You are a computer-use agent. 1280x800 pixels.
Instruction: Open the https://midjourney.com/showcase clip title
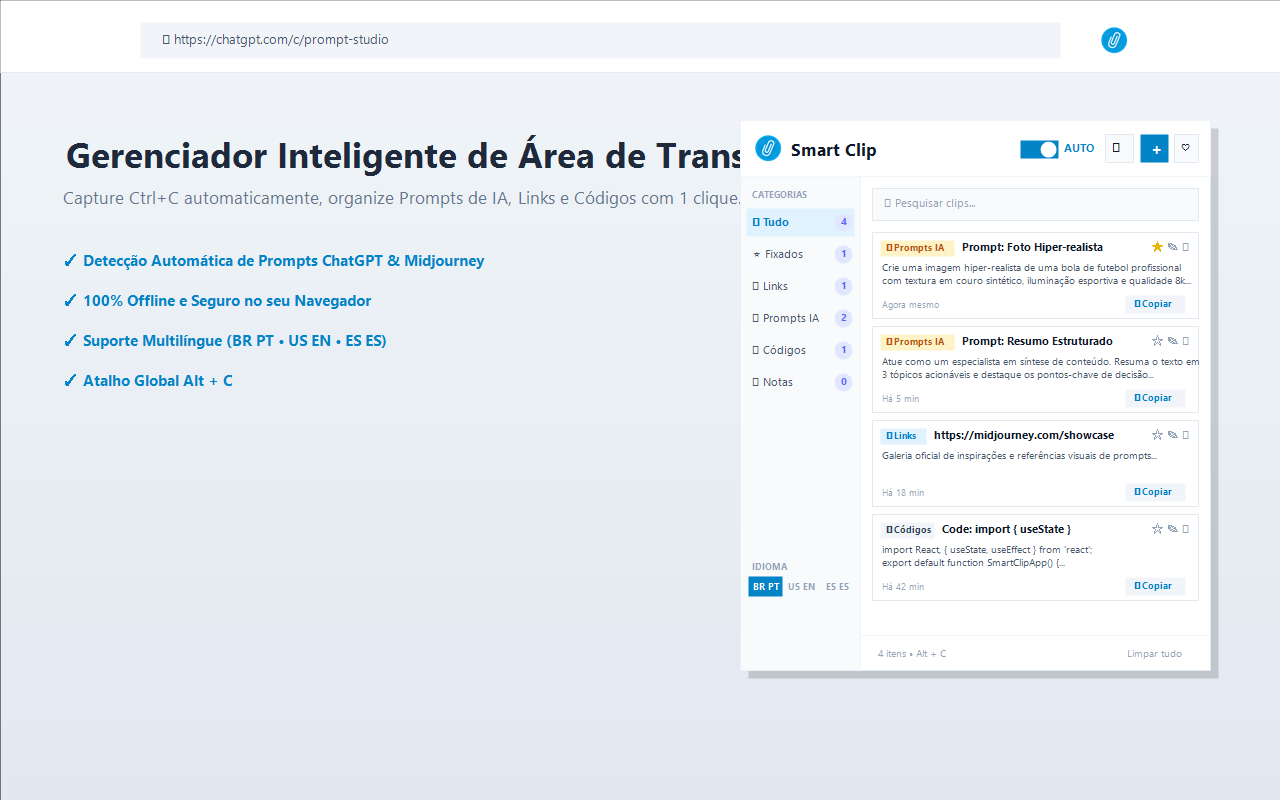coord(1024,435)
